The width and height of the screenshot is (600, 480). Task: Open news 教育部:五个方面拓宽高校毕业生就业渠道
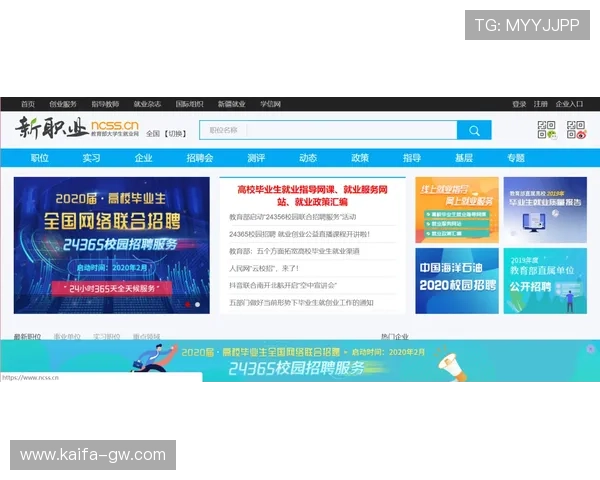[294, 251]
